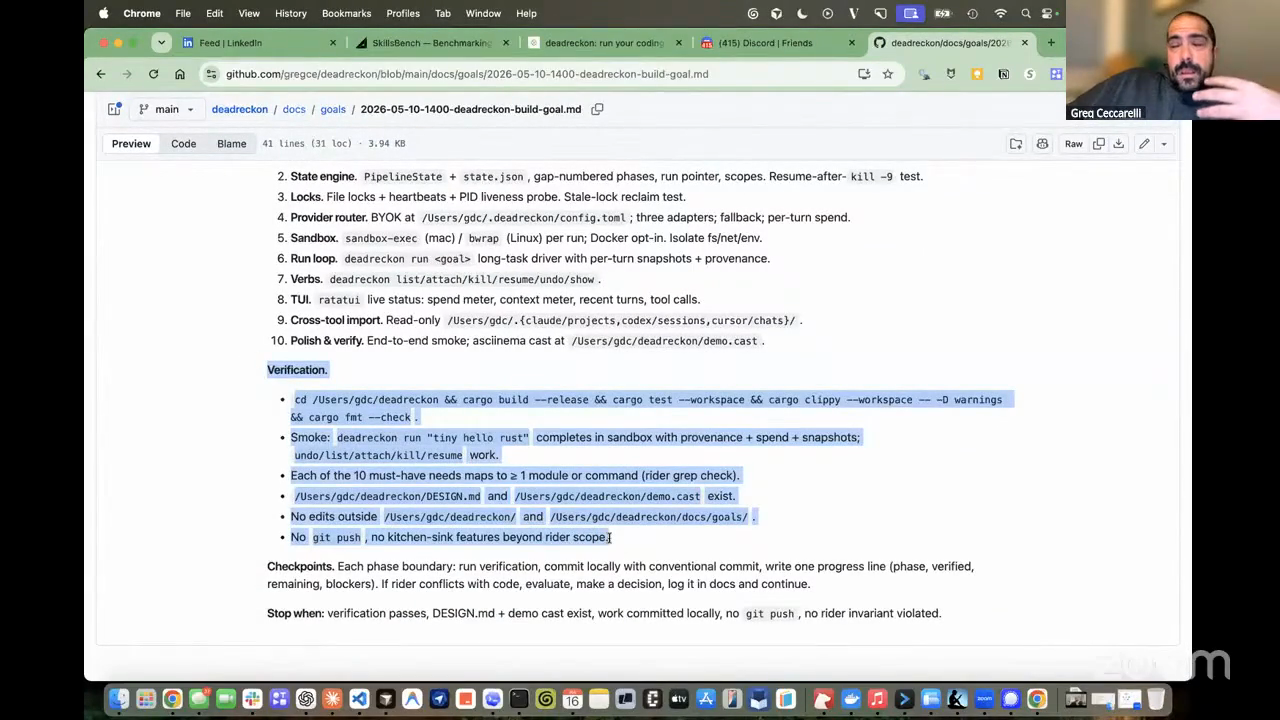Copy raw file contents icon
1280x720 pixels.
[x=1098, y=144]
